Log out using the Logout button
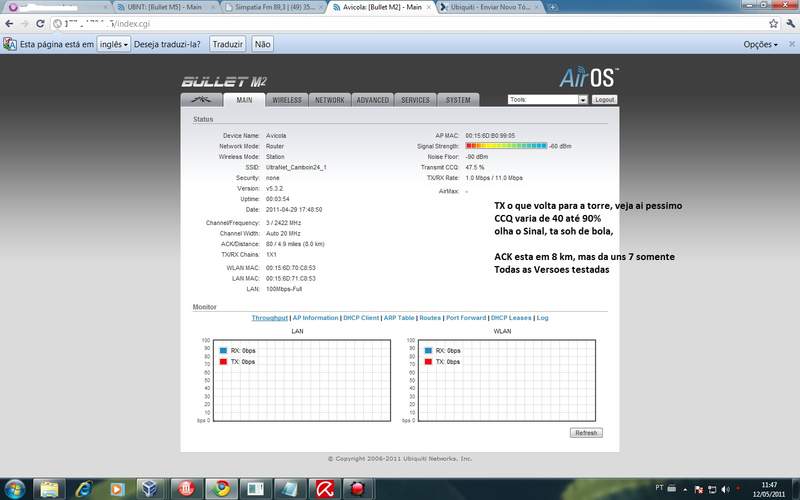Viewport: 800px width, 500px height. pos(604,99)
